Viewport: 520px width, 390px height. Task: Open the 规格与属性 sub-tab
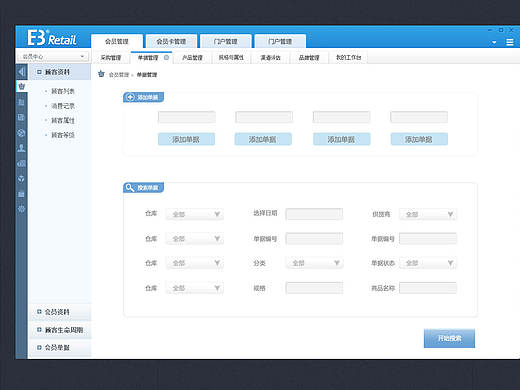pyautogui.click(x=231, y=57)
